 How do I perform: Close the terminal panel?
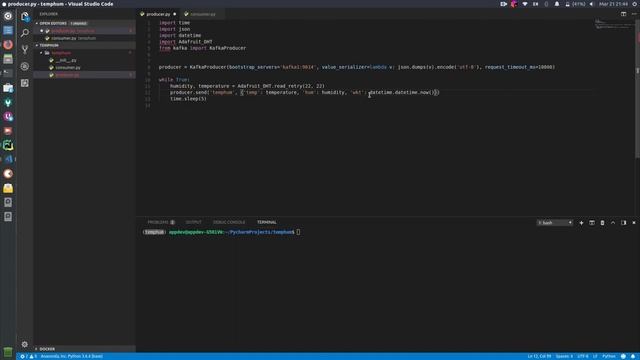pos(634,223)
